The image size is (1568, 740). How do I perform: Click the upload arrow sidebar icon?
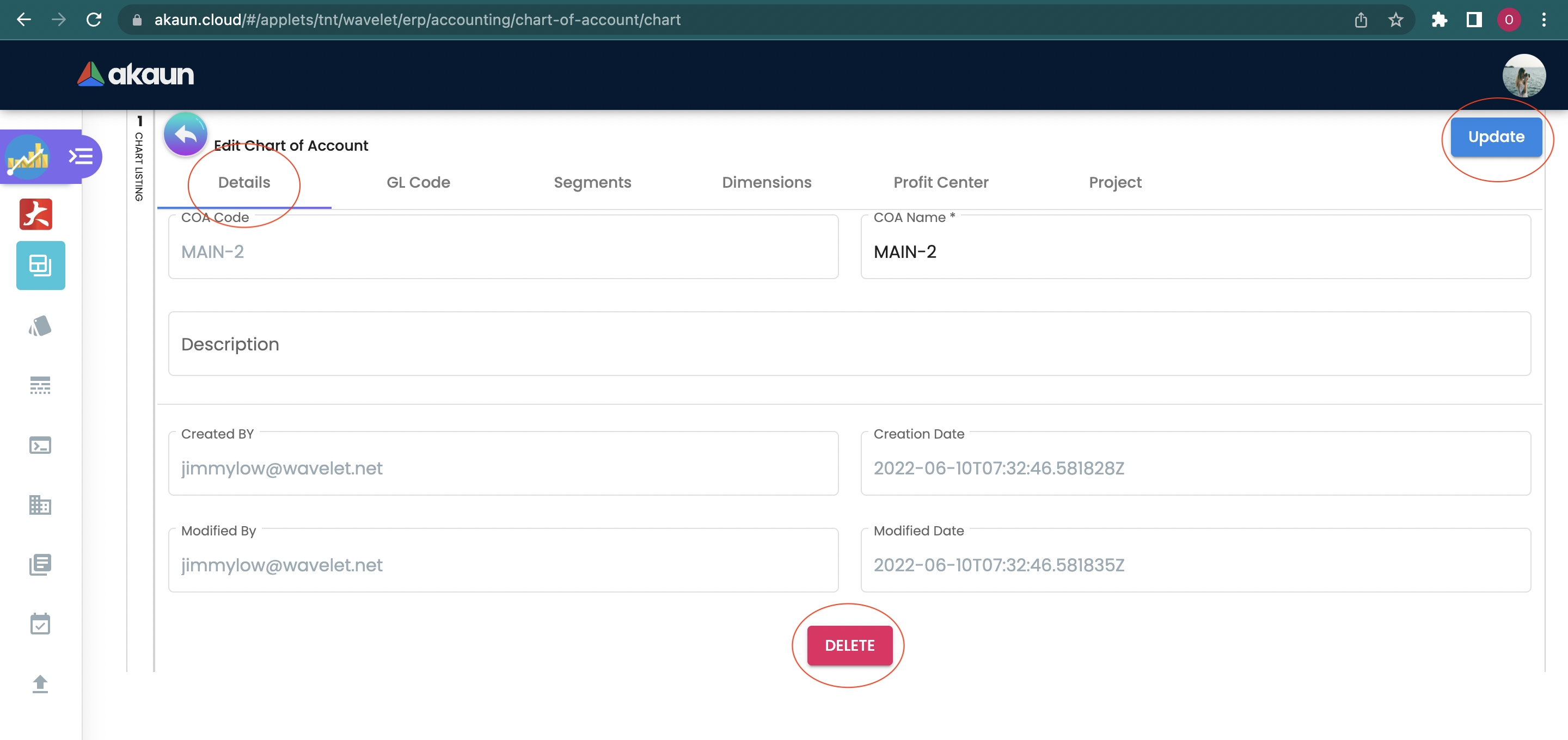pyautogui.click(x=40, y=684)
